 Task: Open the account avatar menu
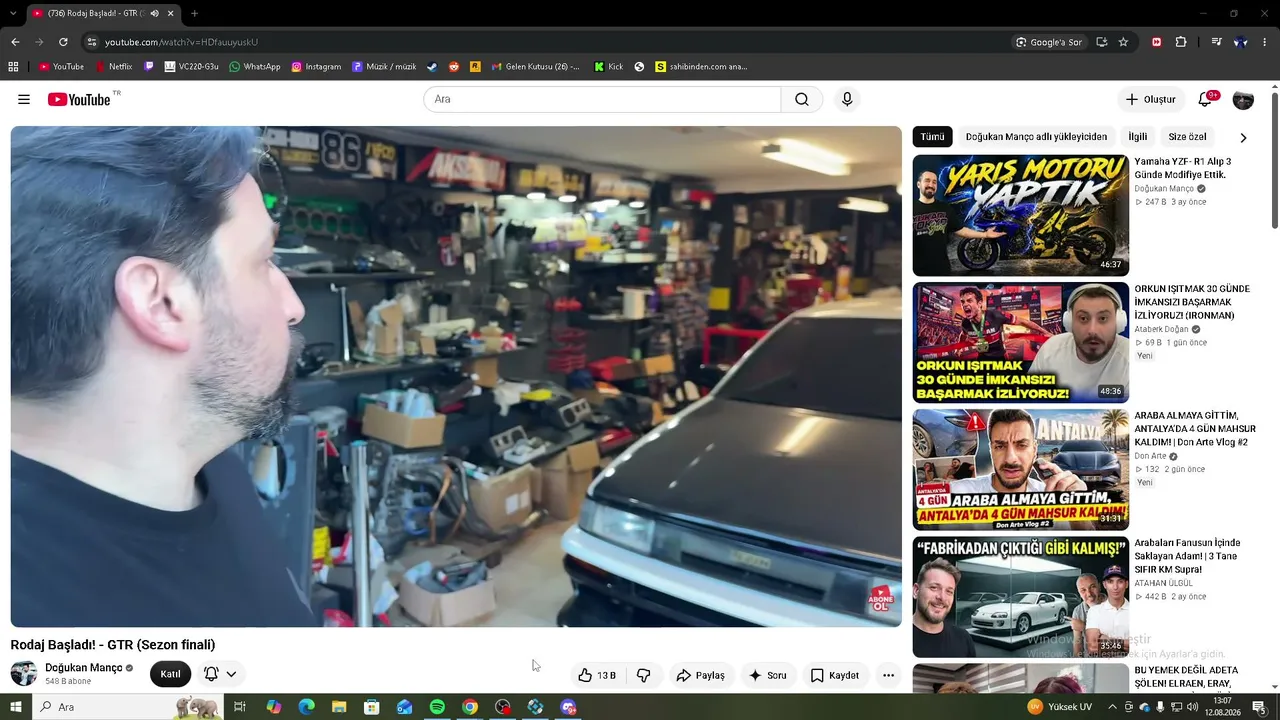coord(1243,99)
